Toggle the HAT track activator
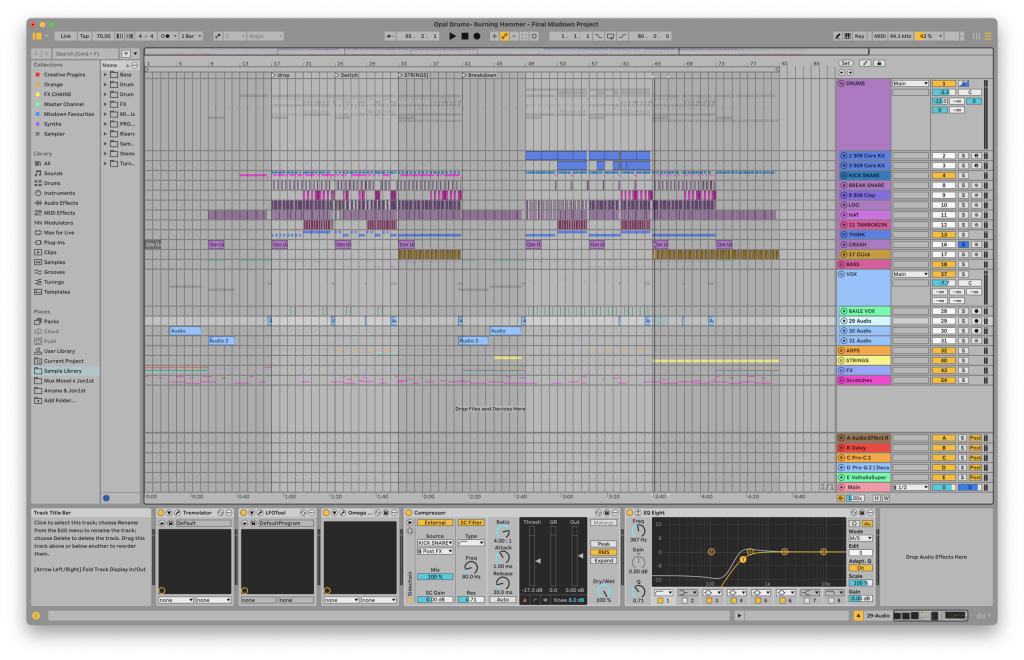1024x660 pixels. (944, 215)
